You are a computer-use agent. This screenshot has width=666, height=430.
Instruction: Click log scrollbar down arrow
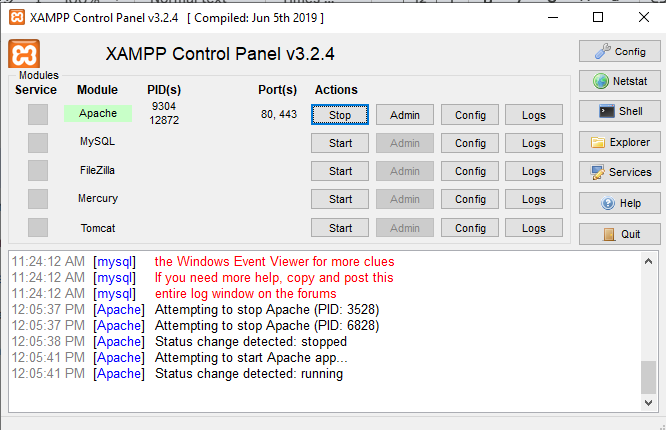pyautogui.click(x=648, y=403)
